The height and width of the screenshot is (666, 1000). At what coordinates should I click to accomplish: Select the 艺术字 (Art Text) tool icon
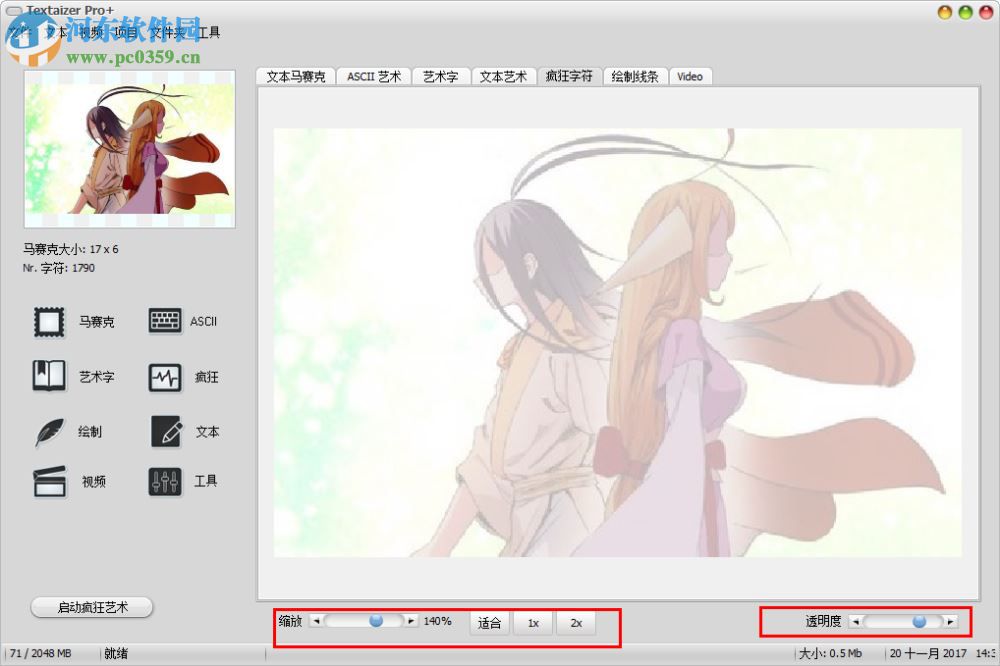[47, 376]
